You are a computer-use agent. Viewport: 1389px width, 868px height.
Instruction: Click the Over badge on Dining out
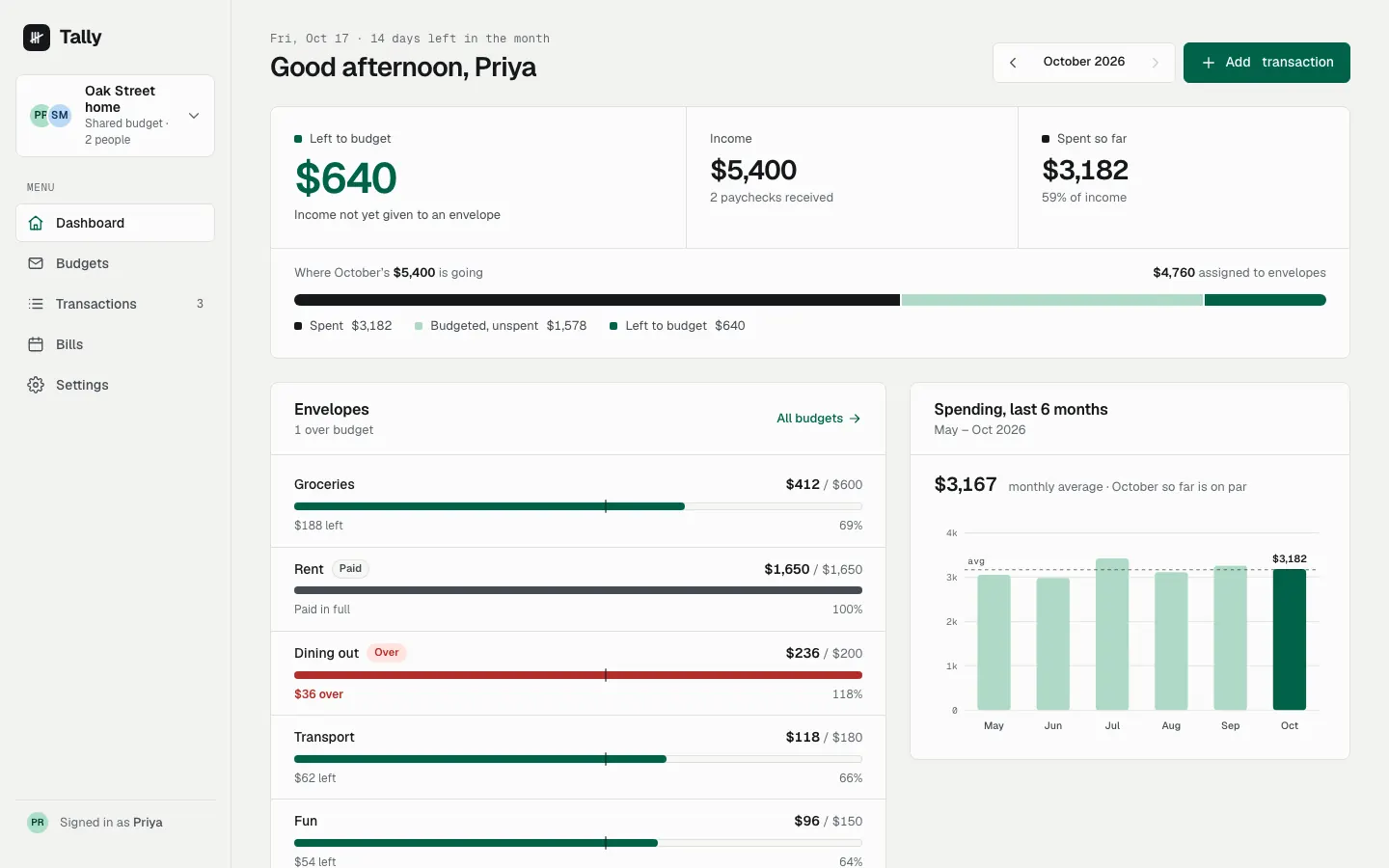pos(387,653)
